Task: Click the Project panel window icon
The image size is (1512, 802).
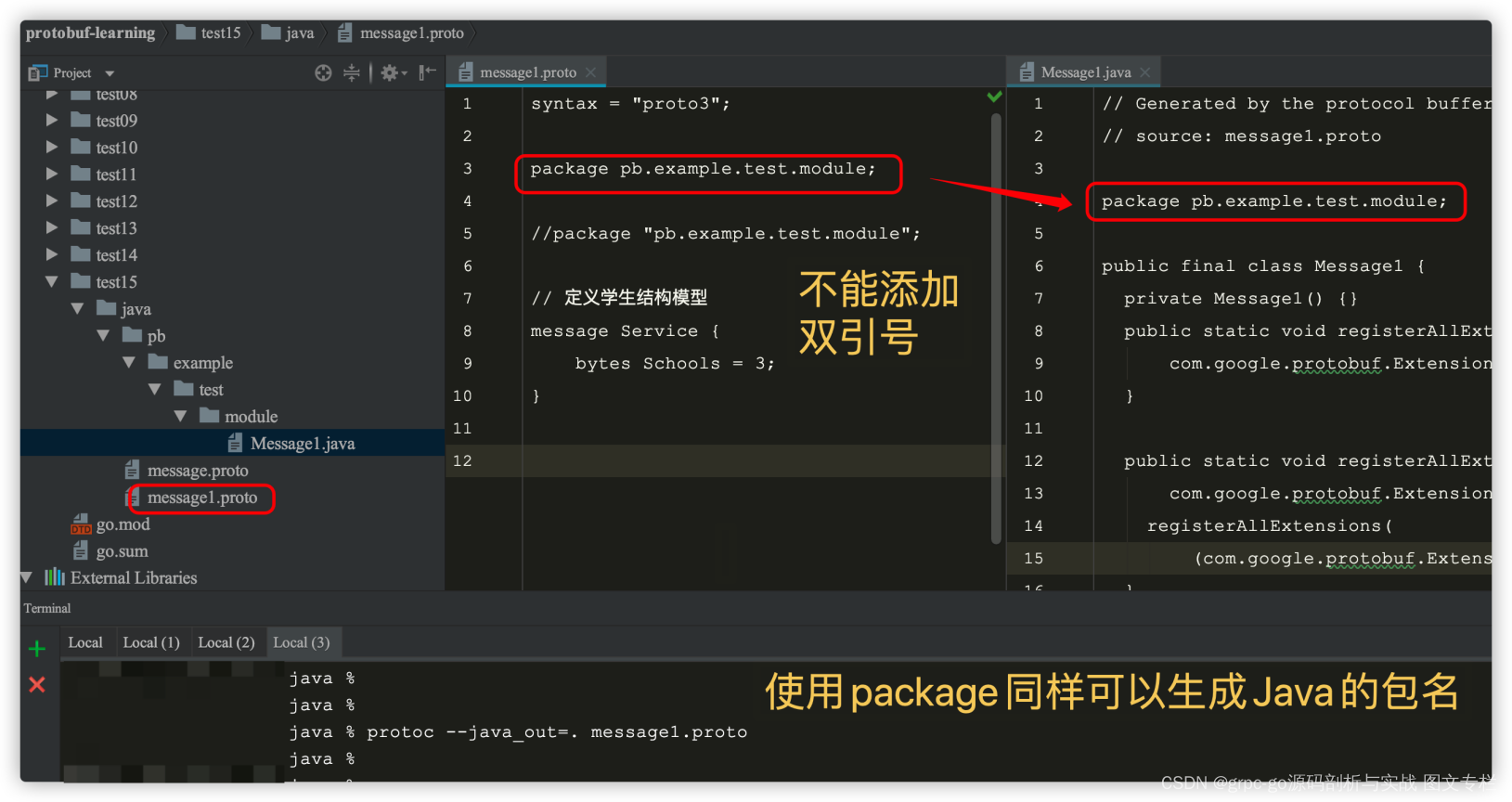Action: (37, 72)
